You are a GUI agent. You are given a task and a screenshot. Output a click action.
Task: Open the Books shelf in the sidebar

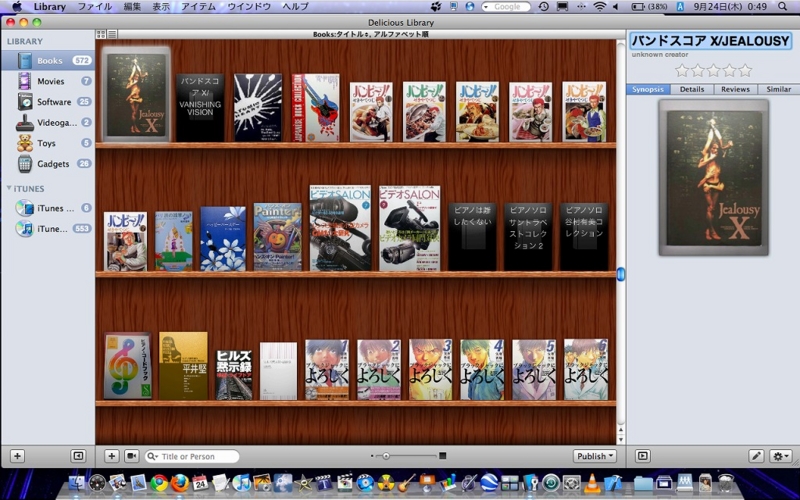click(47, 60)
